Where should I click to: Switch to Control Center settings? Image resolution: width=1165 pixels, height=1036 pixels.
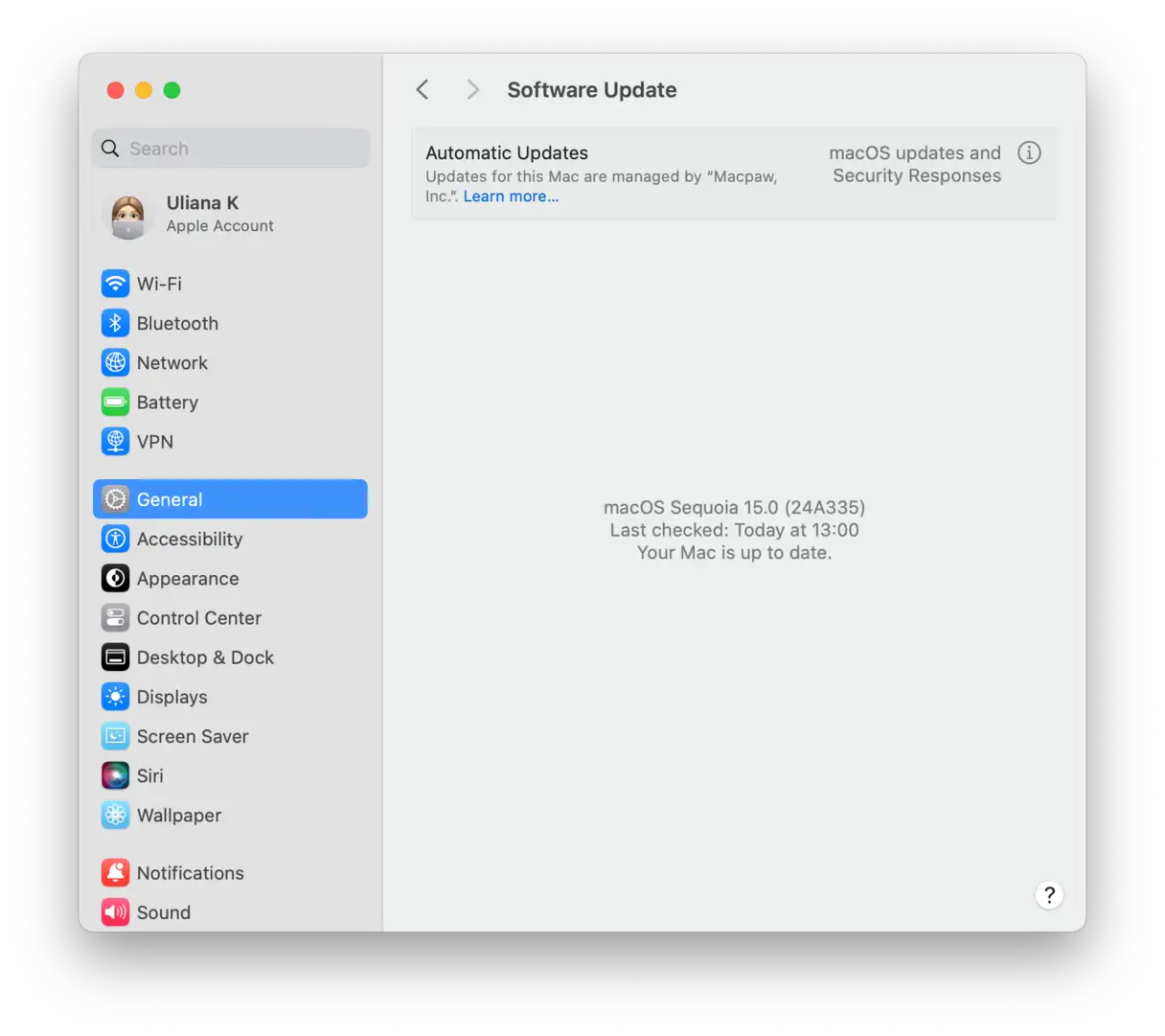point(198,618)
